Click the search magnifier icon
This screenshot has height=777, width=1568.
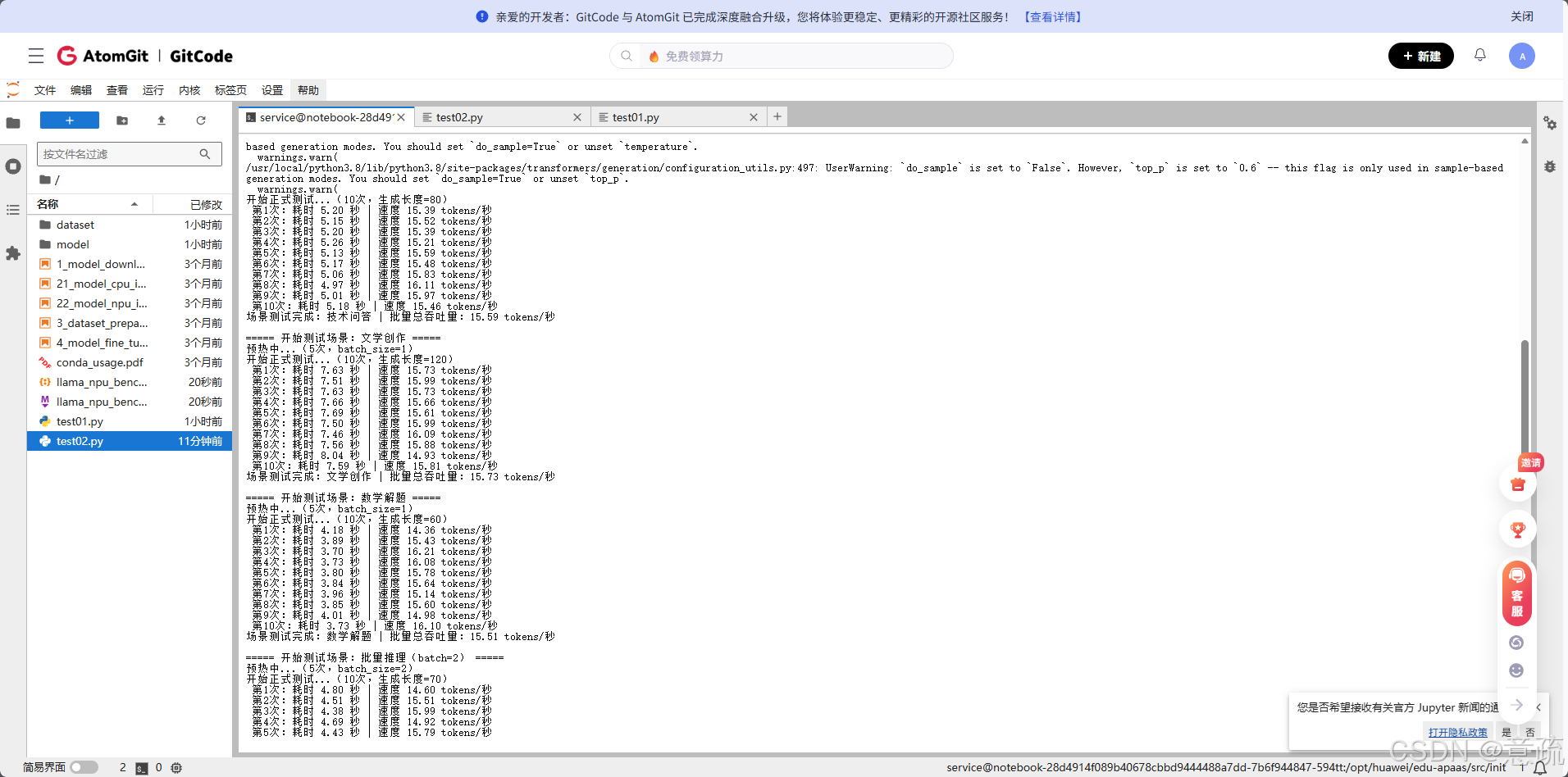[x=627, y=56]
